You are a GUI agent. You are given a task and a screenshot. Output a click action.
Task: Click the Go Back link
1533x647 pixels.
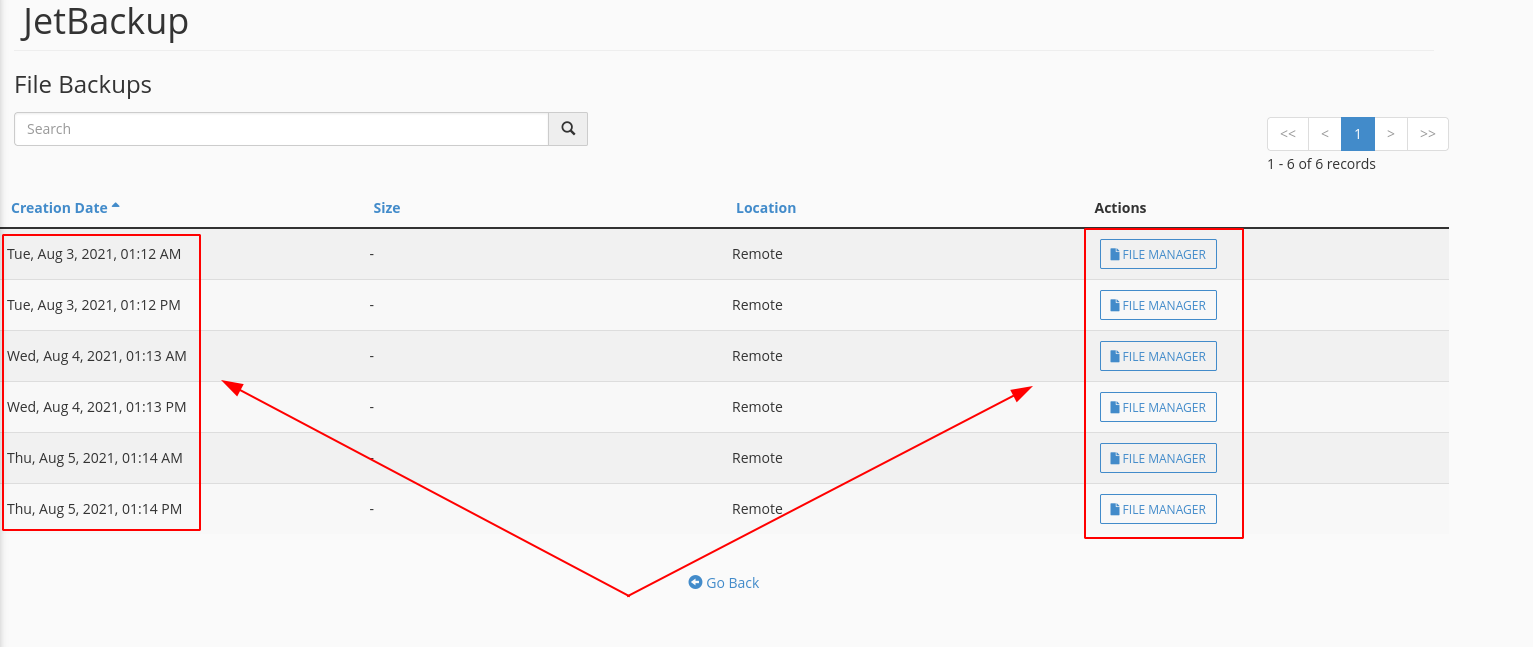[x=724, y=583]
